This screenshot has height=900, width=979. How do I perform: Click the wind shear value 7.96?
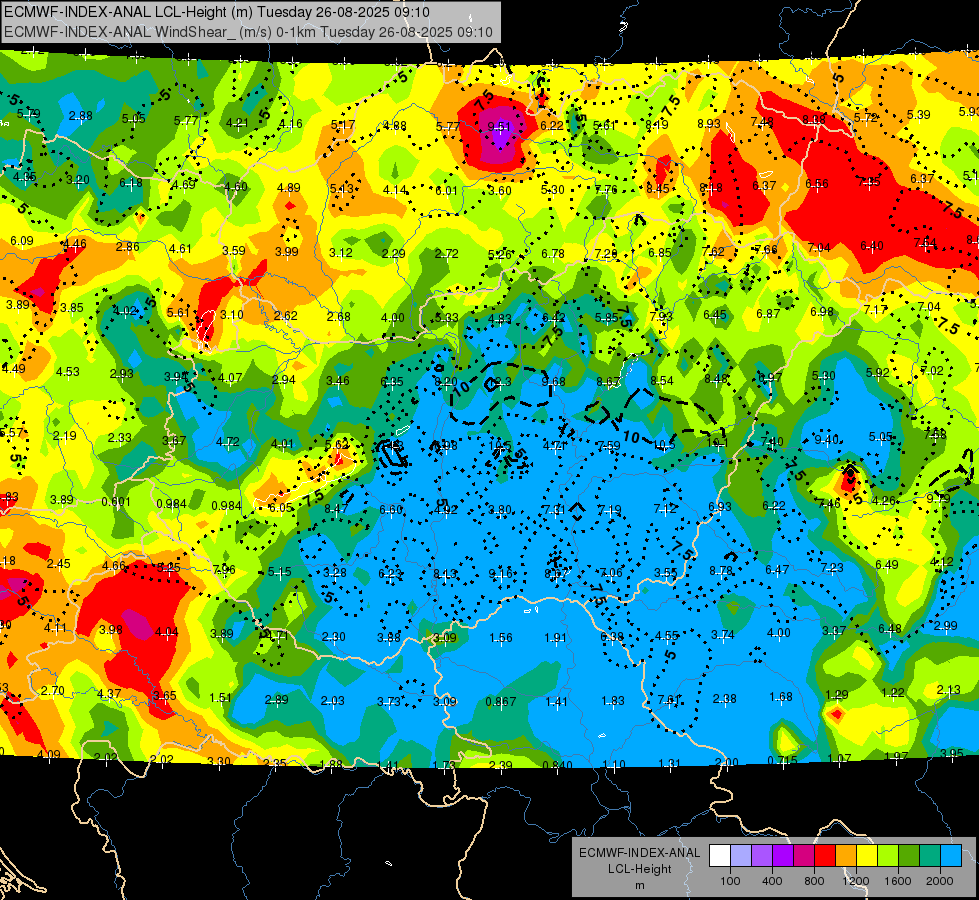(224, 569)
